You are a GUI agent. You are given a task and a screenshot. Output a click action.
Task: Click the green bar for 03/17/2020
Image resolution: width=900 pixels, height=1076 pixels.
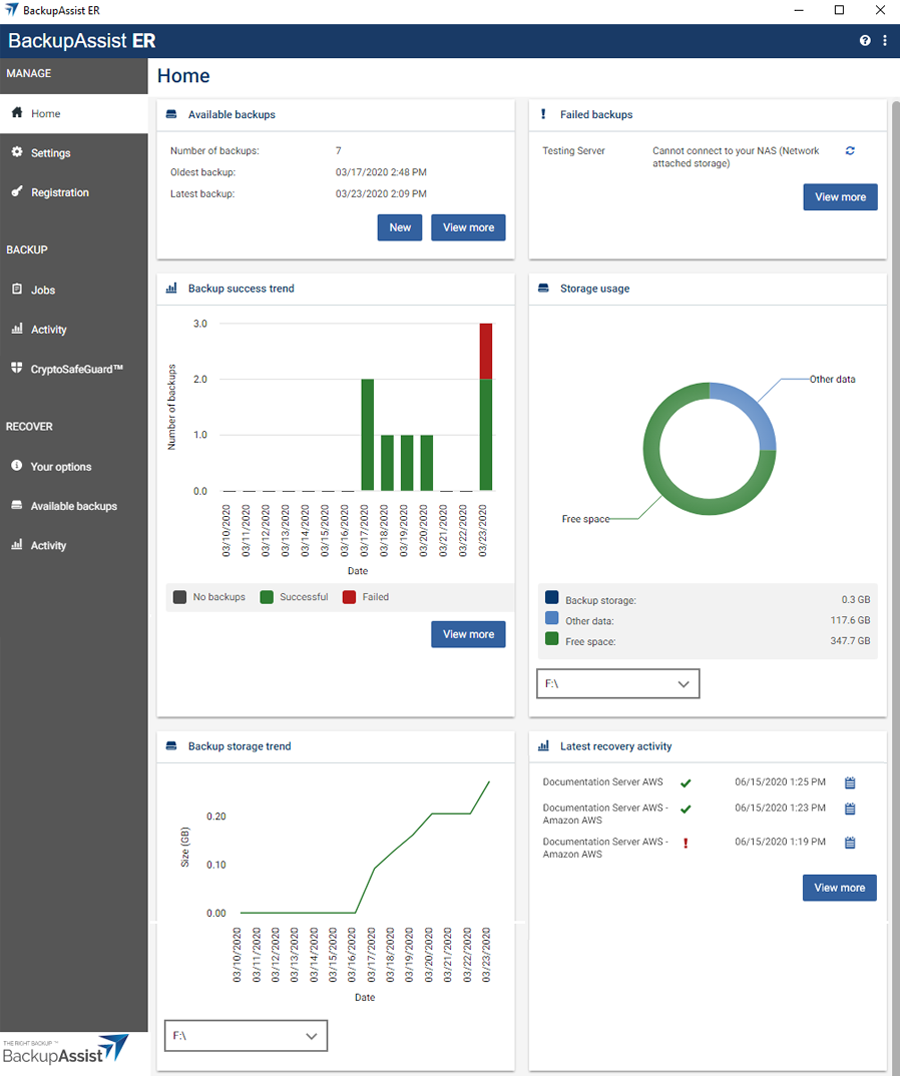pyautogui.click(x=368, y=434)
